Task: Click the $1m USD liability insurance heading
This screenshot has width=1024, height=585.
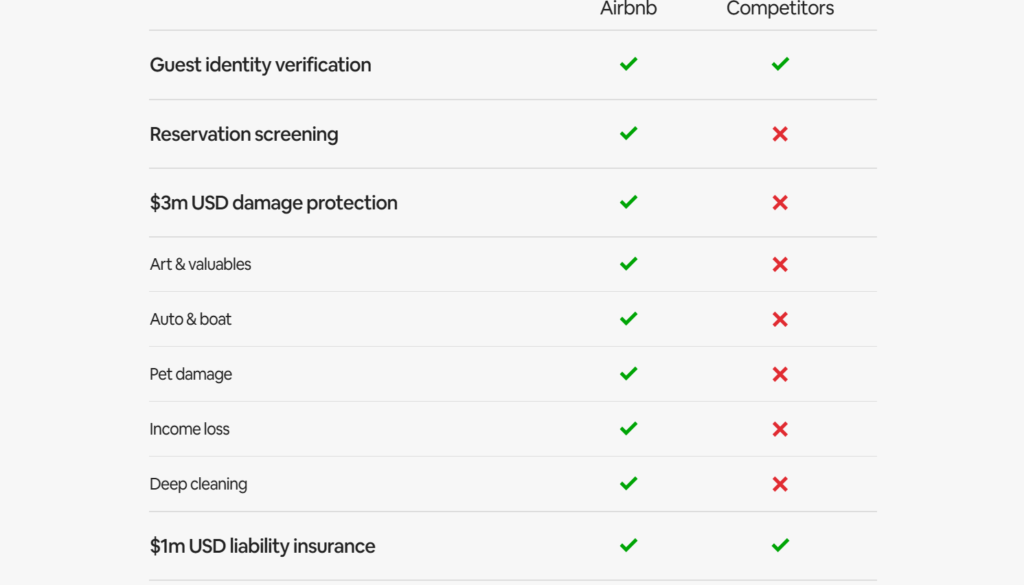Action: pyautogui.click(x=262, y=546)
